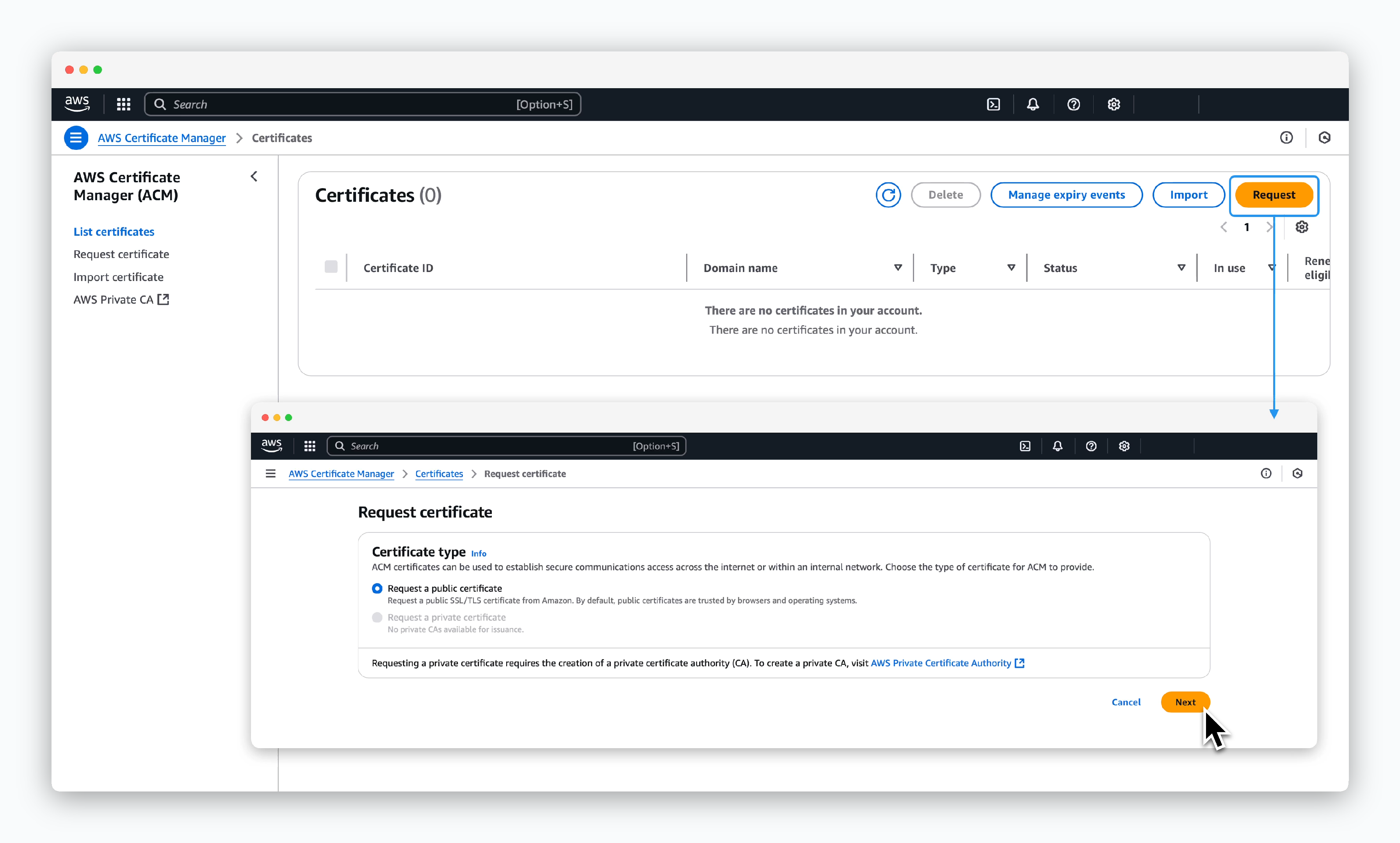Viewport: 1400px width, 843px height.
Task: Click the Request certificate breadcrumb text
Action: [524, 474]
